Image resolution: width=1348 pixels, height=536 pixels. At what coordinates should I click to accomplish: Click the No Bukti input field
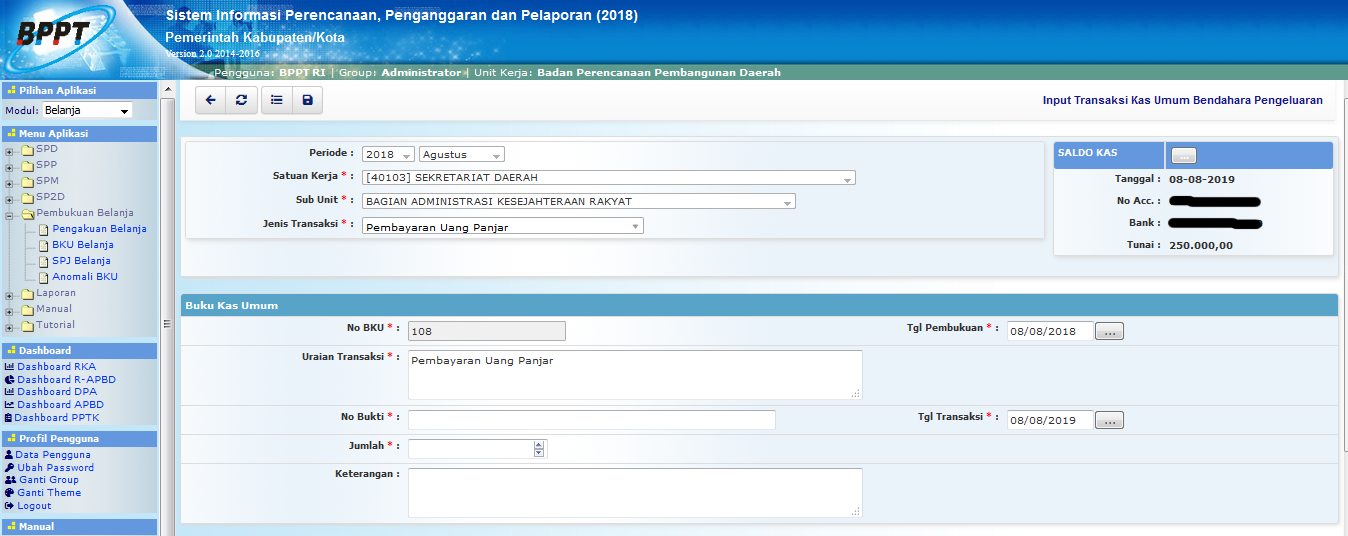click(x=591, y=420)
